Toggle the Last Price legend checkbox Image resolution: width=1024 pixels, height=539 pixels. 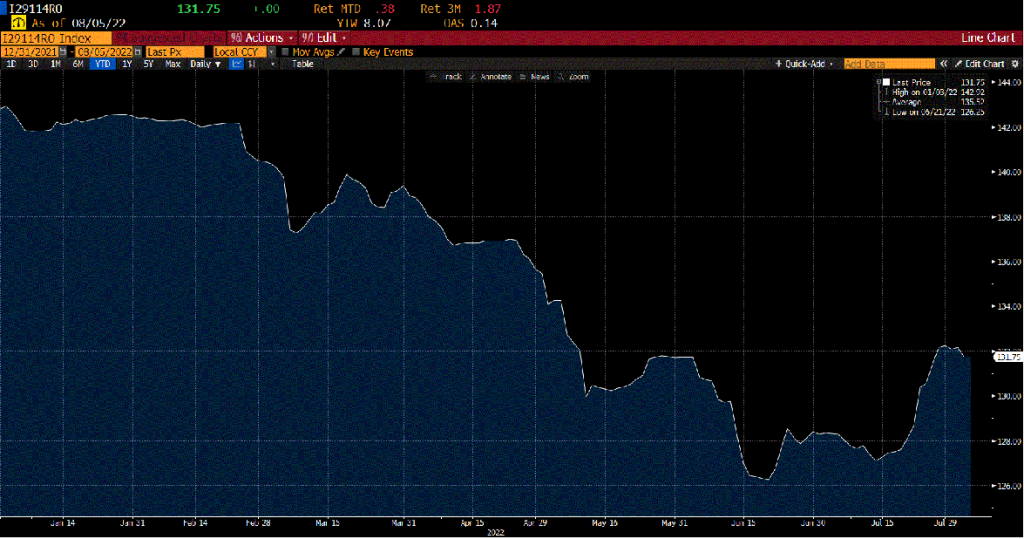[886, 82]
